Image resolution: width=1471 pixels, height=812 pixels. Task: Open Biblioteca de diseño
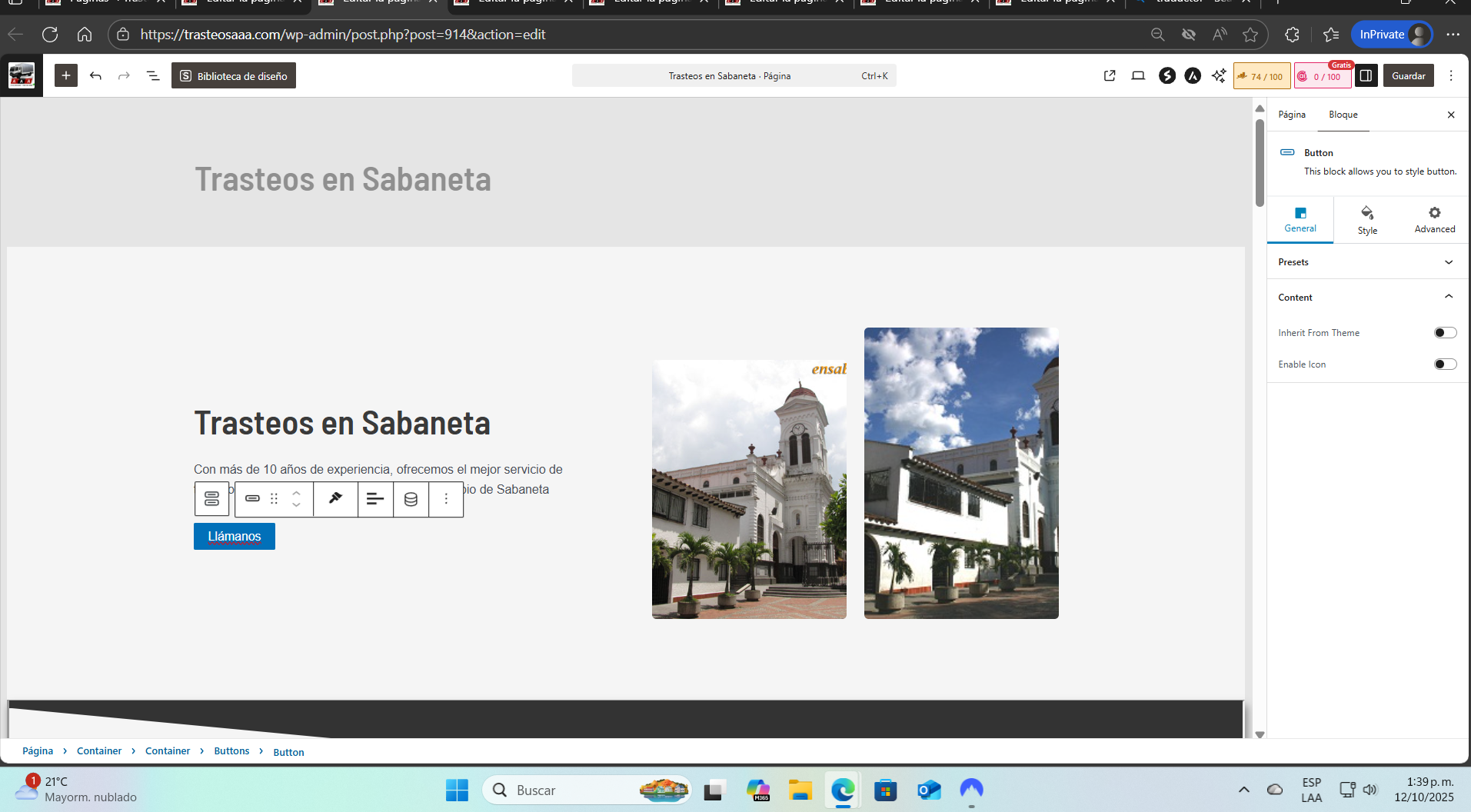click(234, 75)
